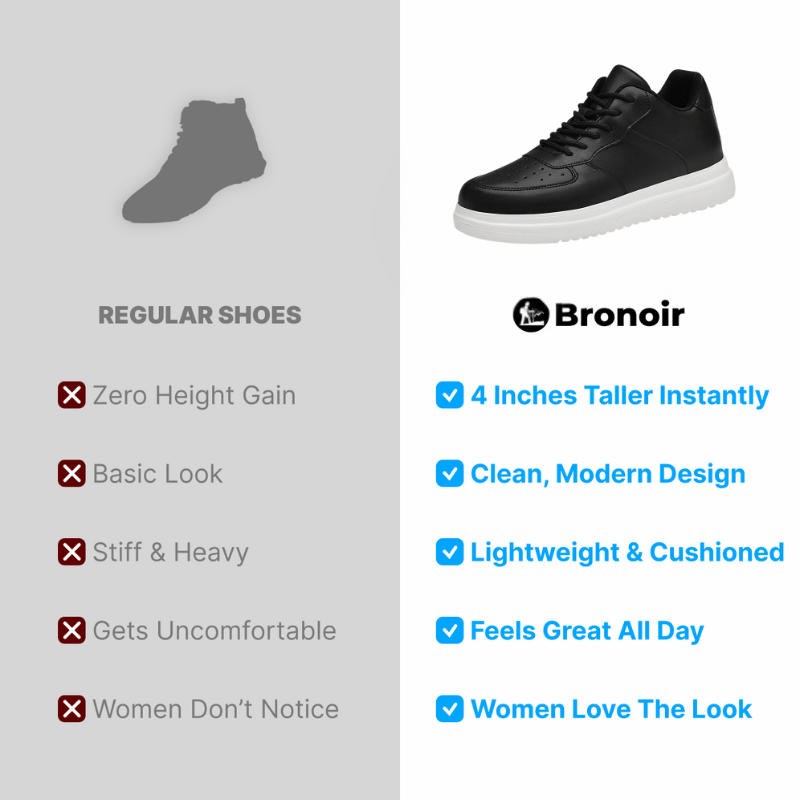The image size is (800, 800).
Task: Click the blue checkmark beside Feels Great All Day
Action: pyautogui.click(x=449, y=630)
